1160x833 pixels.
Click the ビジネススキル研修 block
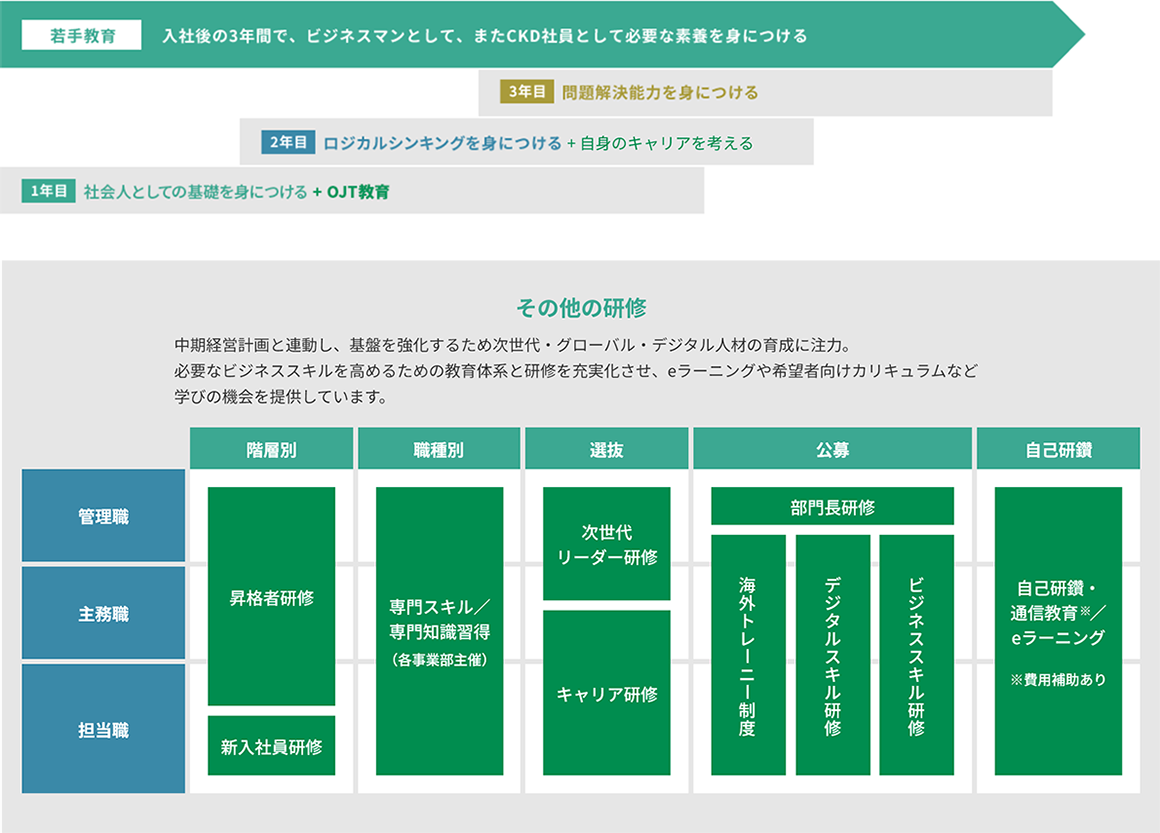pyautogui.click(x=916, y=655)
